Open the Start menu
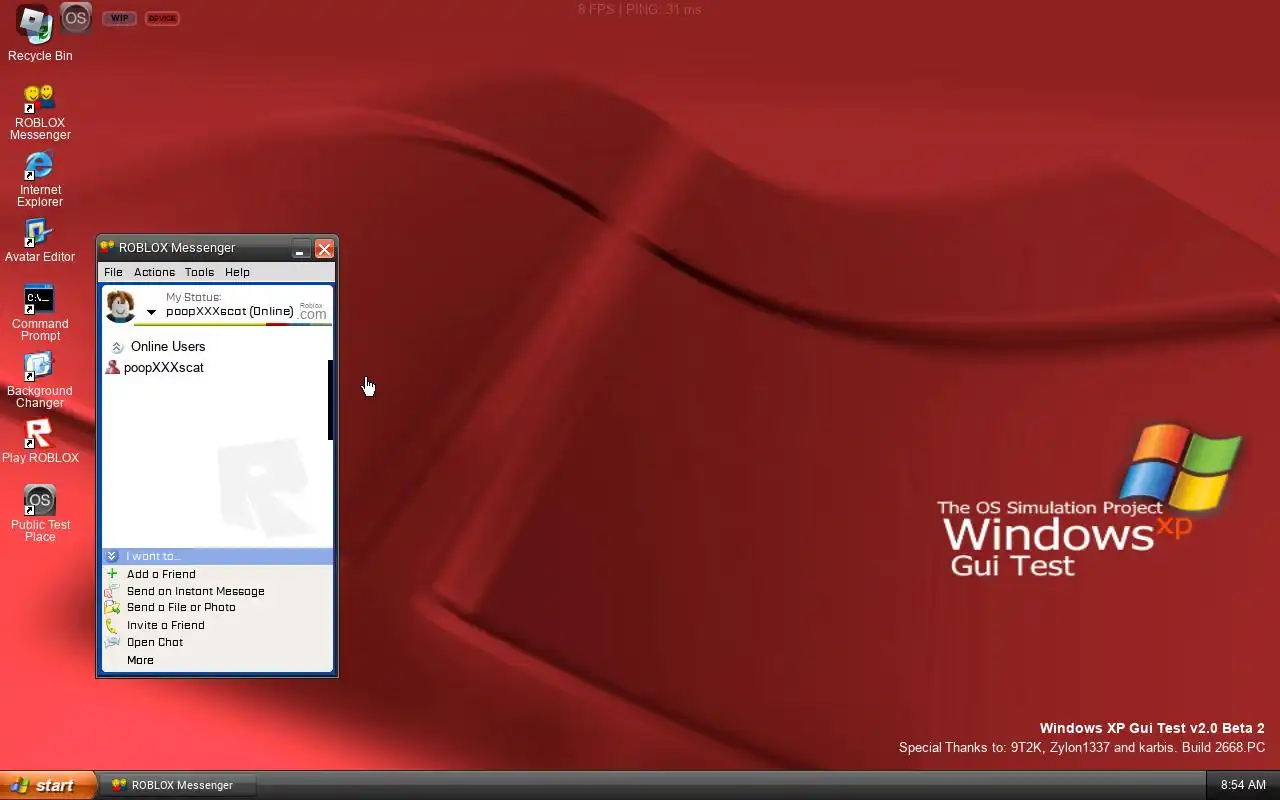 point(47,785)
